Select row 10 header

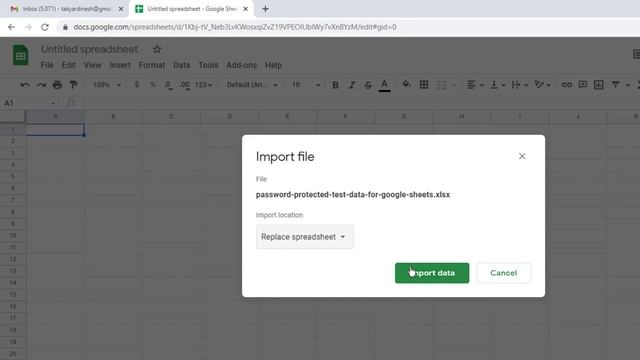point(13,236)
